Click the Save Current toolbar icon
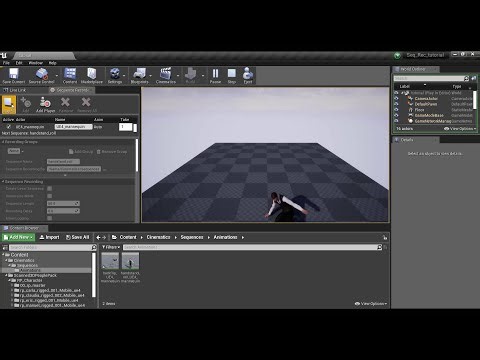The image size is (480, 360). click(14, 73)
